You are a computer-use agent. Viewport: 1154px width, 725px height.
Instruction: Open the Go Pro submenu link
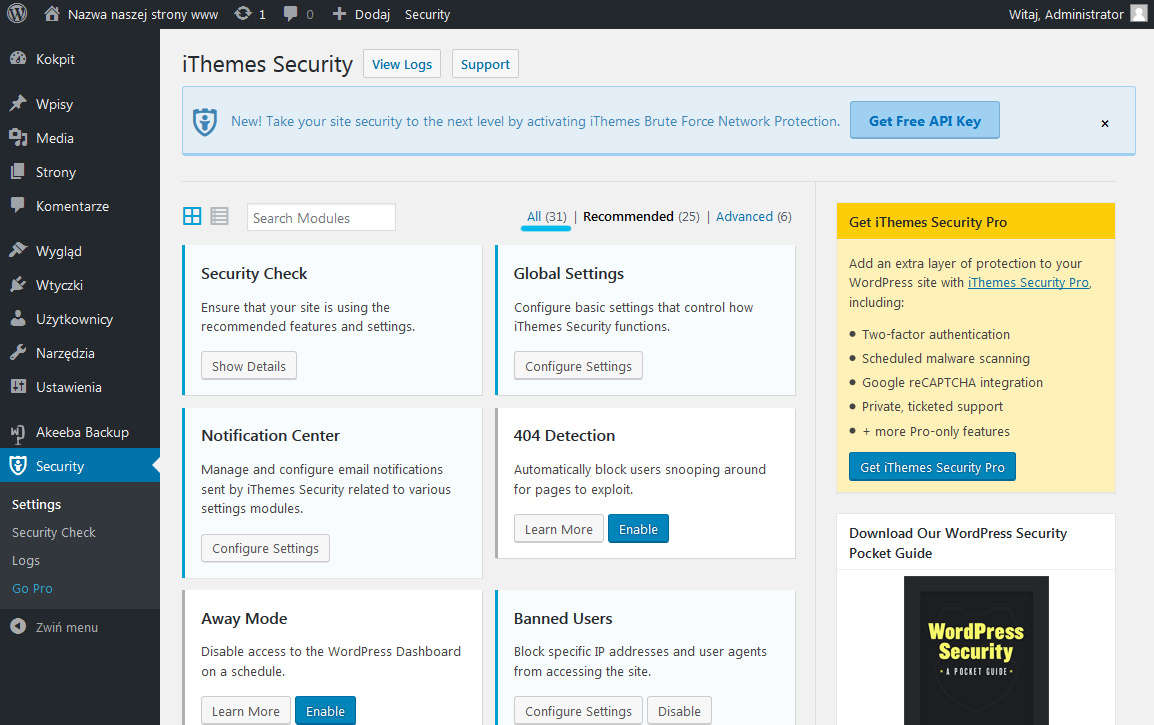tap(32, 588)
